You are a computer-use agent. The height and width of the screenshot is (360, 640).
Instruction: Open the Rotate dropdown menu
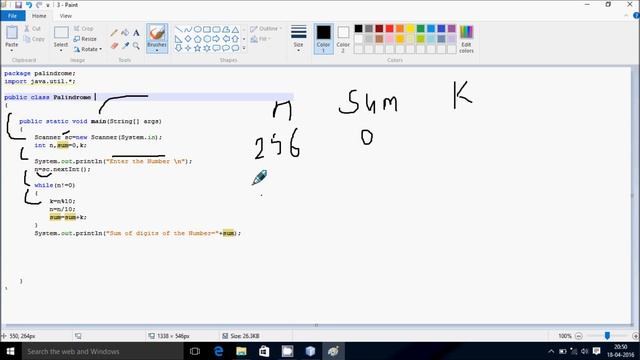(88, 49)
